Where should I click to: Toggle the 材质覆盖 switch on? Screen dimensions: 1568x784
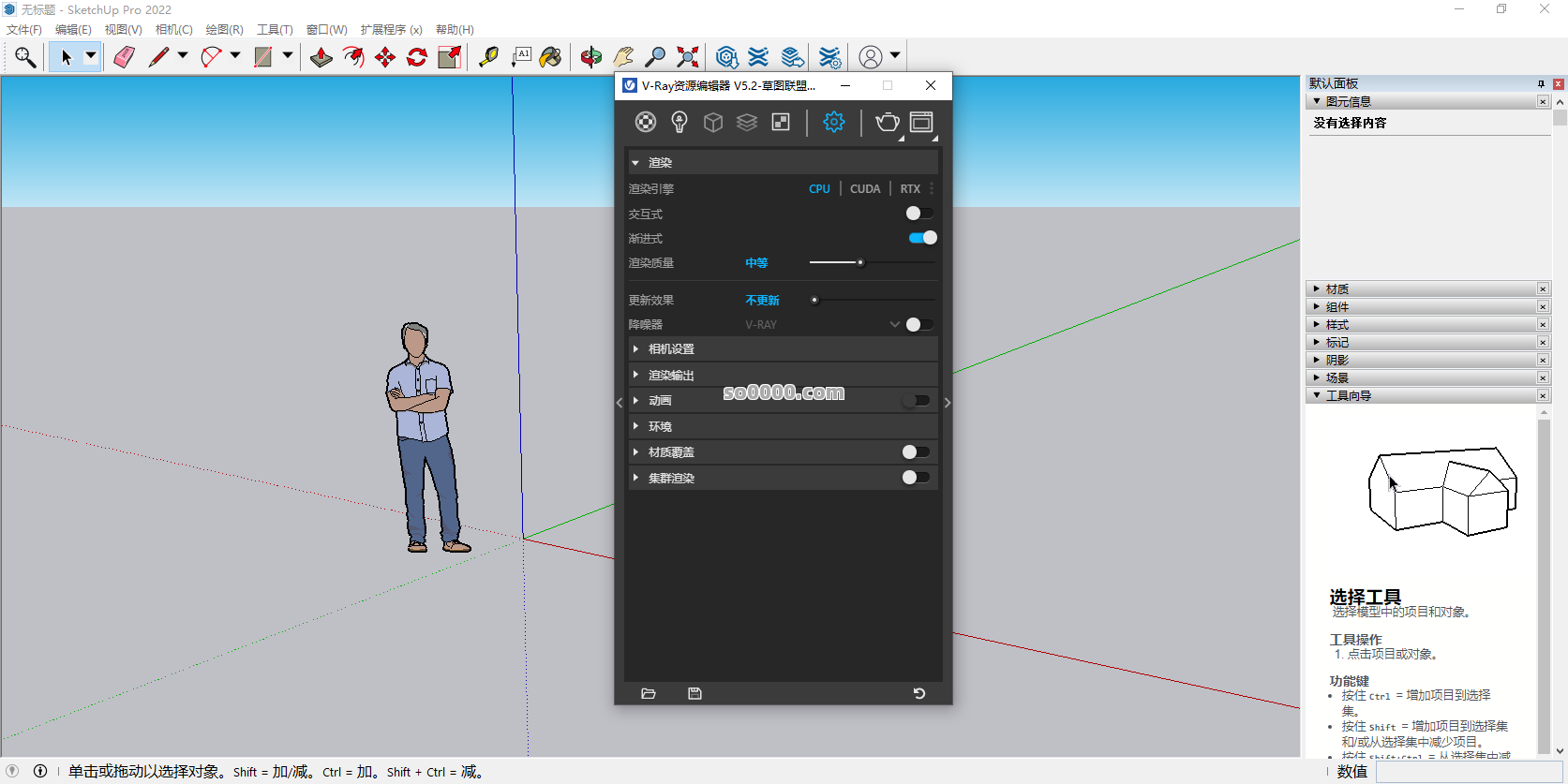tap(915, 452)
